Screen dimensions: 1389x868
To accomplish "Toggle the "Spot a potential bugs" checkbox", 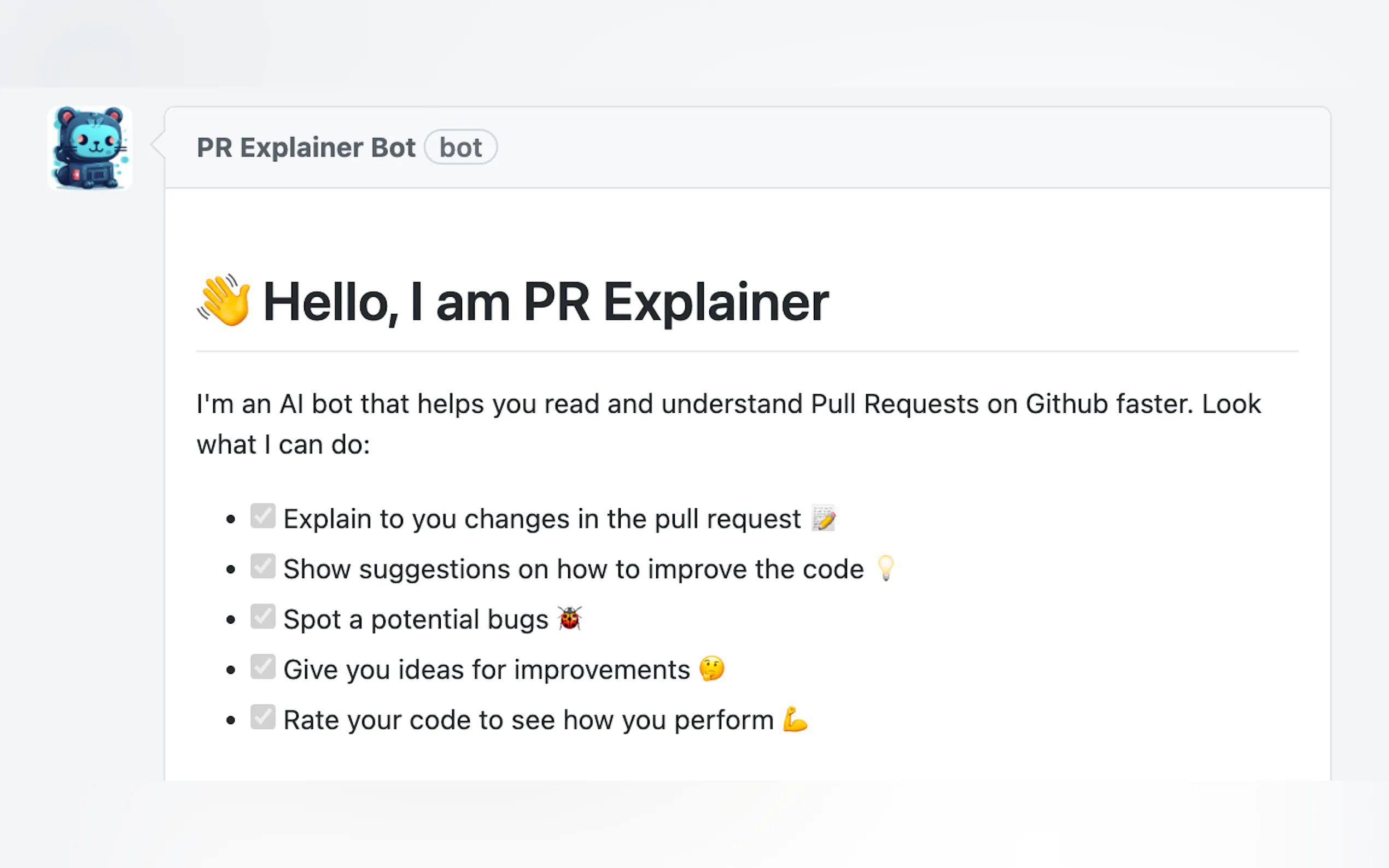I will [x=263, y=617].
